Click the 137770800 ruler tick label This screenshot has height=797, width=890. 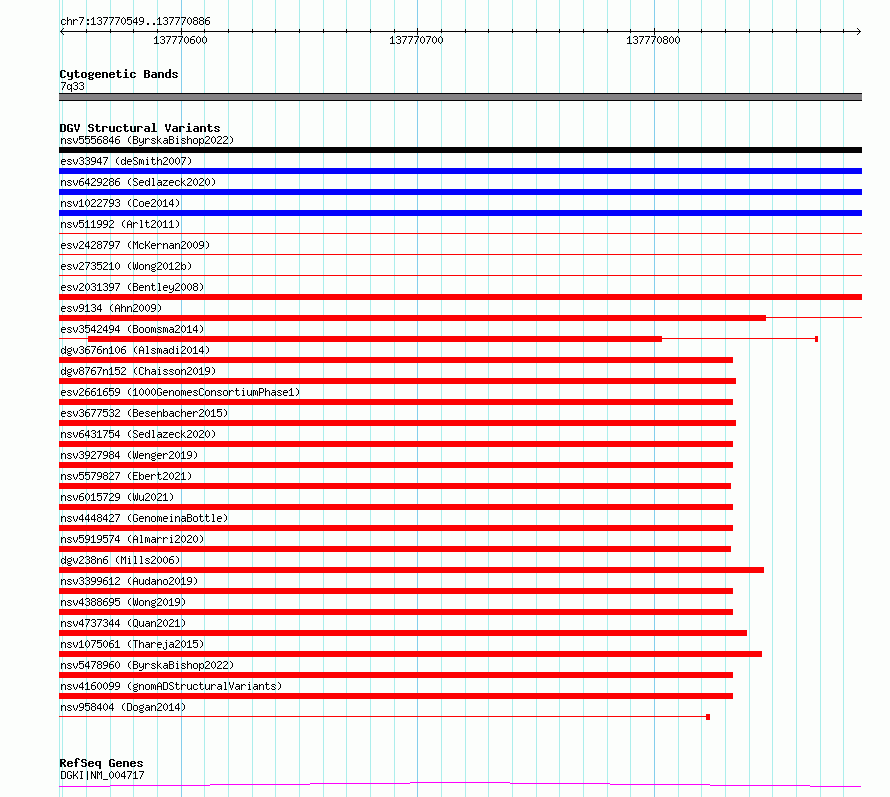click(x=653, y=40)
